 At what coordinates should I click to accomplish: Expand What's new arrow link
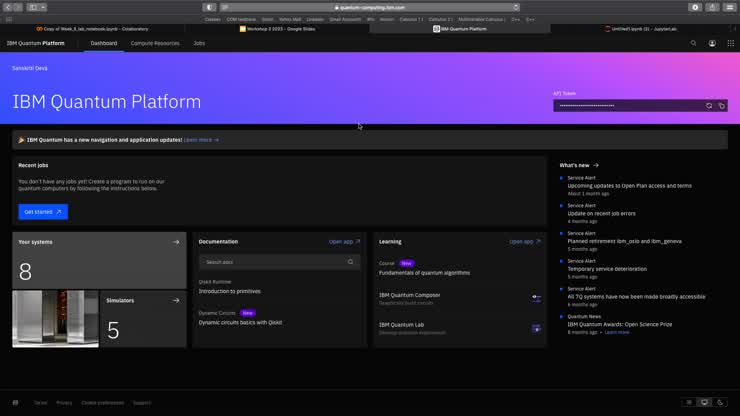pyautogui.click(x=596, y=165)
